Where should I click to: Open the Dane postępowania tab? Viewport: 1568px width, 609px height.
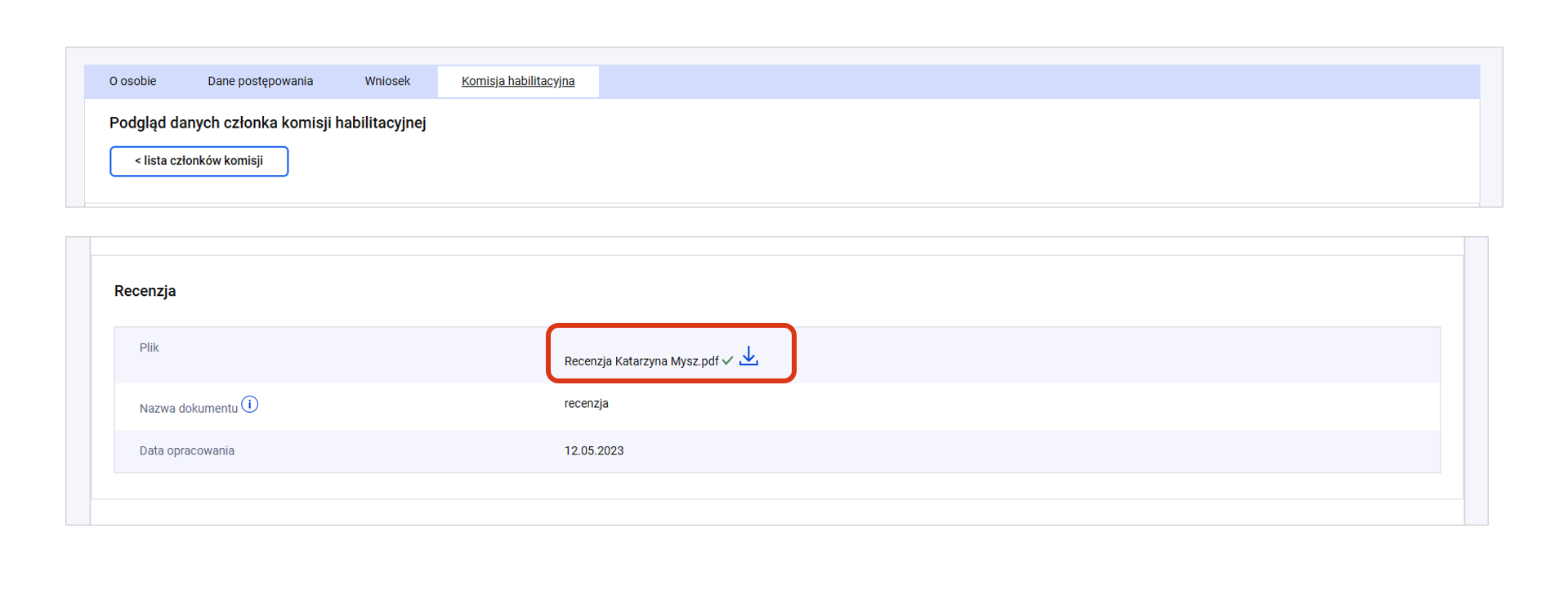[x=260, y=81]
